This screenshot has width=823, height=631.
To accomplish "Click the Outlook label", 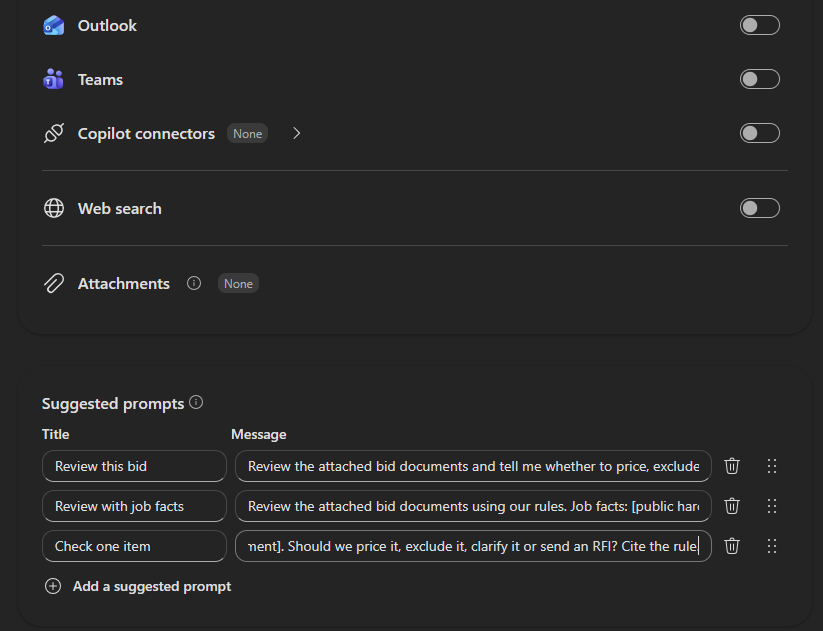I will [x=107, y=26].
